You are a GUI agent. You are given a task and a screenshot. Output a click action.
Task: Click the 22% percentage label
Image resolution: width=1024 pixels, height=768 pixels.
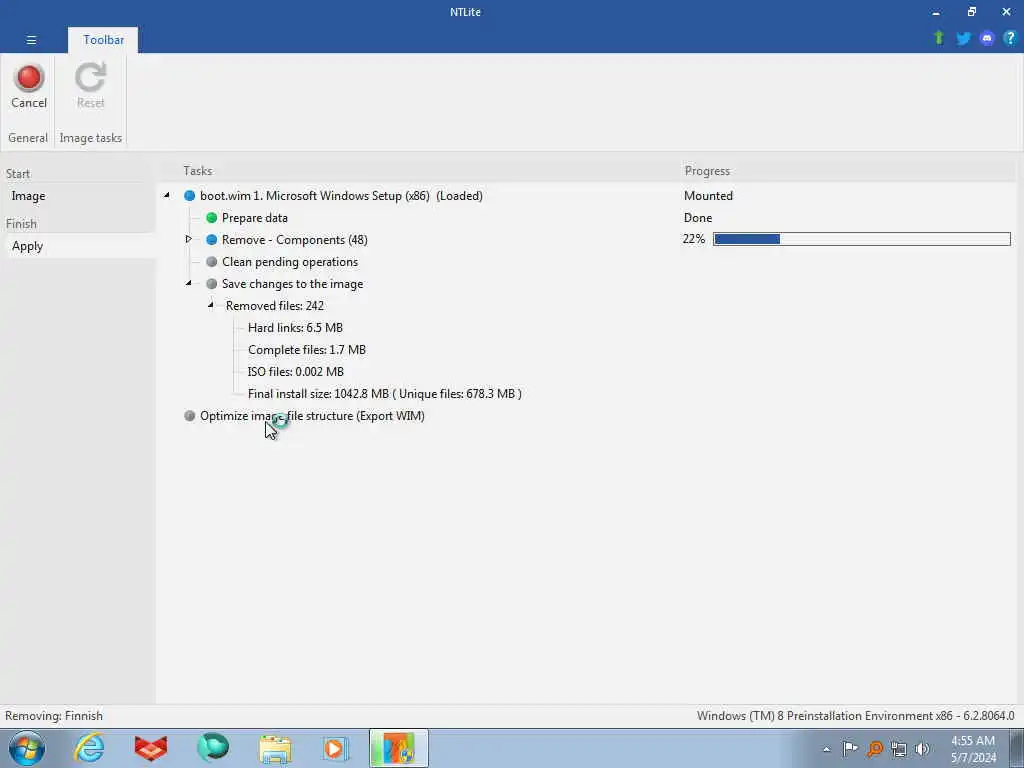tap(694, 239)
